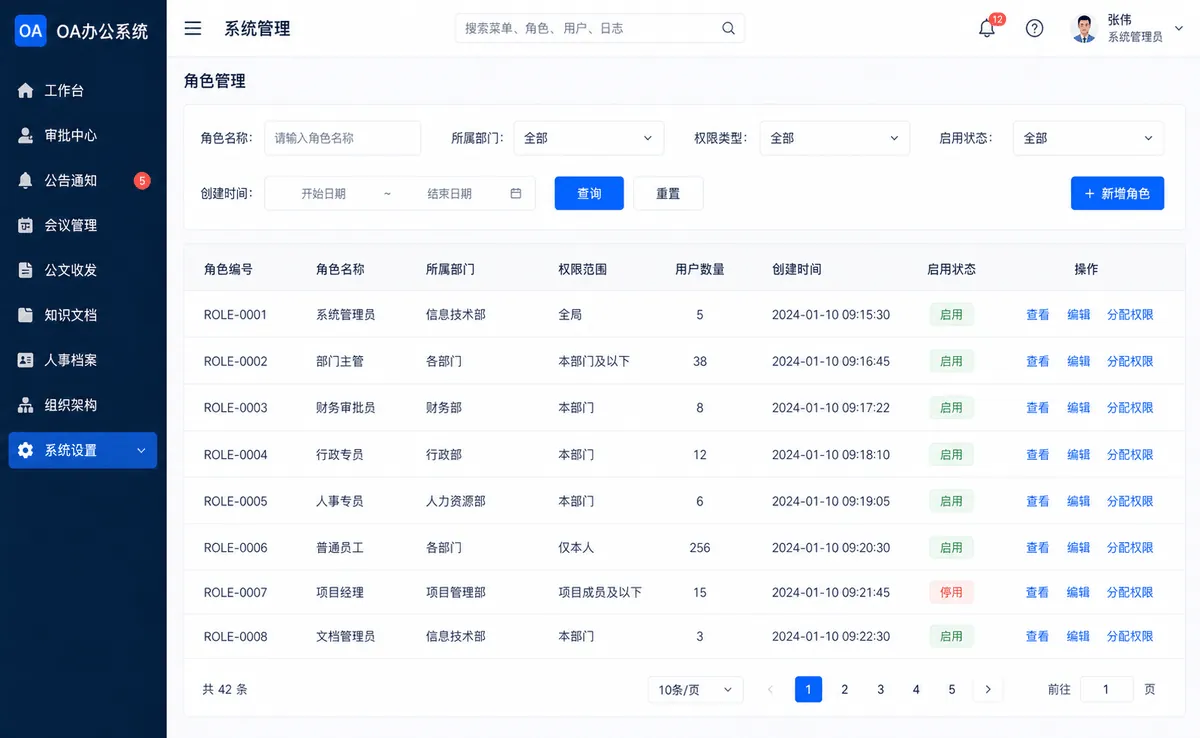Go to previous page arrow
The width and height of the screenshot is (1200, 738).
pyautogui.click(x=770, y=689)
